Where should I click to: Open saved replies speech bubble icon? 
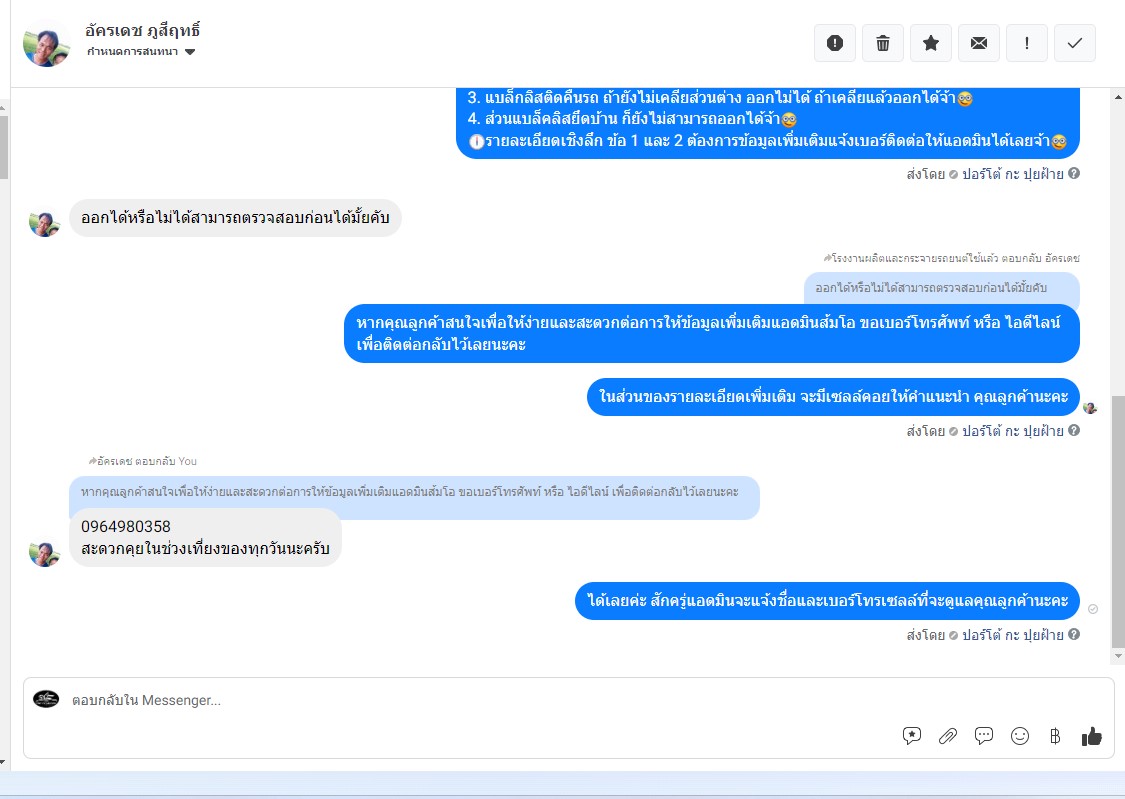912,736
